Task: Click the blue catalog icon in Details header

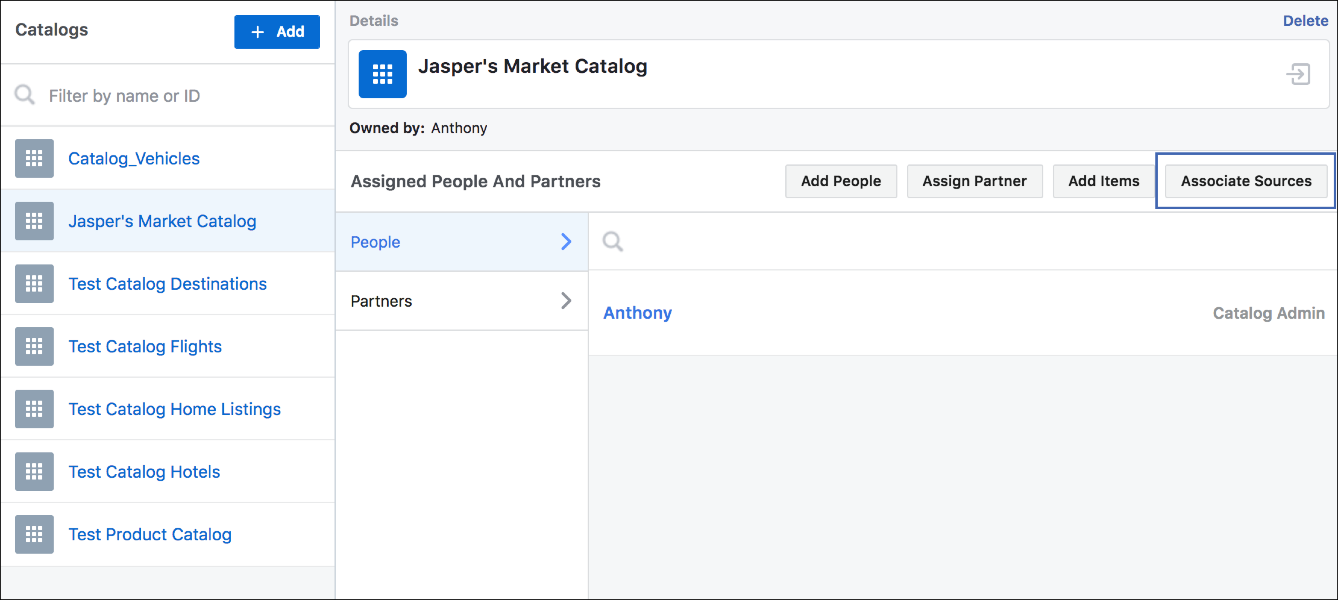Action: pyautogui.click(x=383, y=74)
